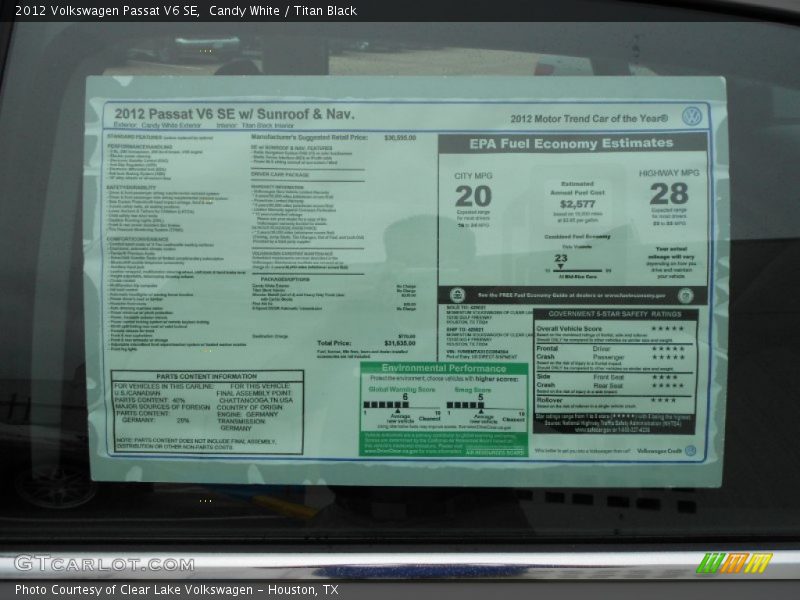
Task: Click the round seal right of the Fuel Economy Guide text
Action: tap(685, 295)
